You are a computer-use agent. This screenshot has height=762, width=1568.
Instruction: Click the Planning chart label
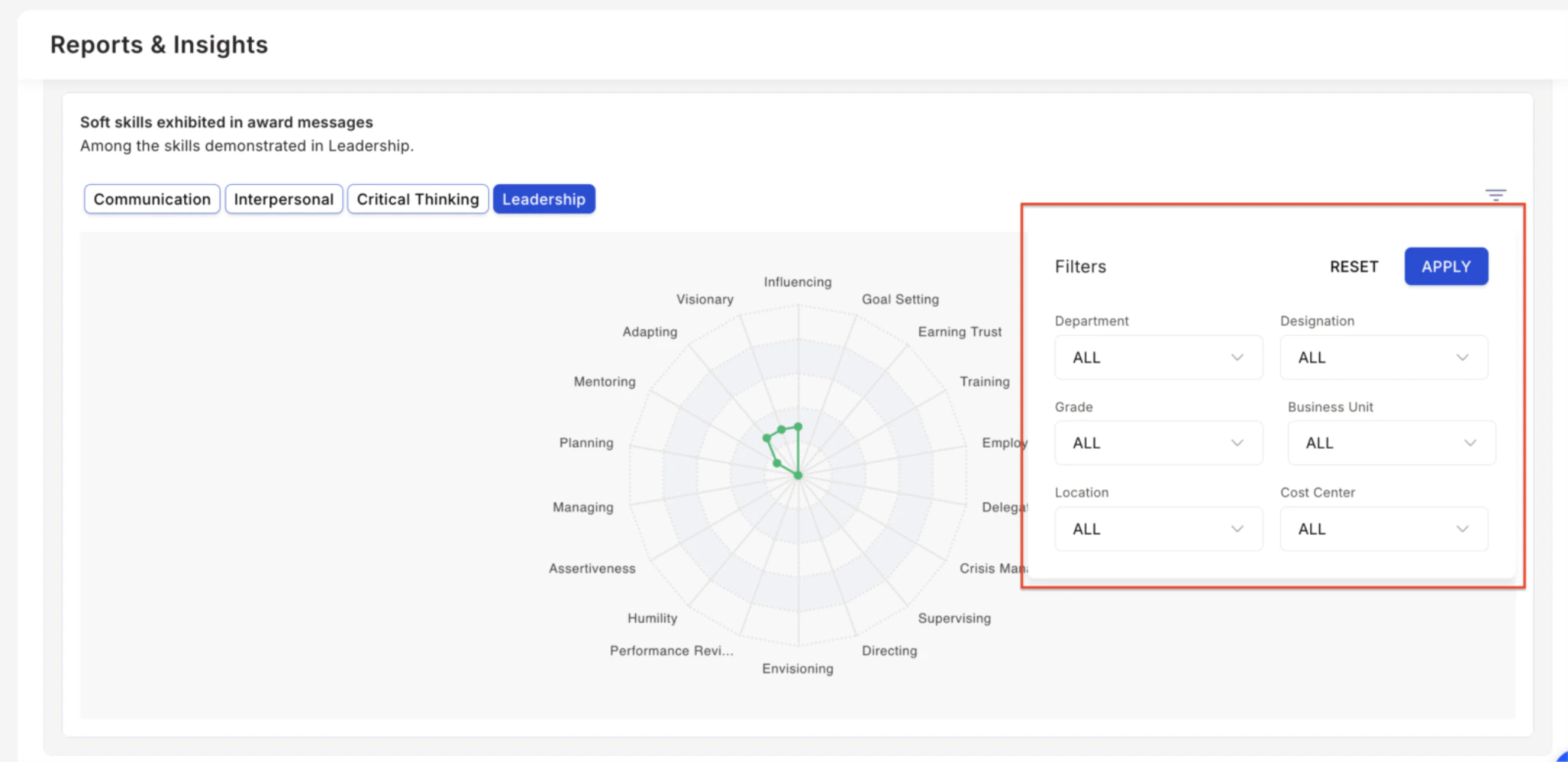click(x=586, y=443)
